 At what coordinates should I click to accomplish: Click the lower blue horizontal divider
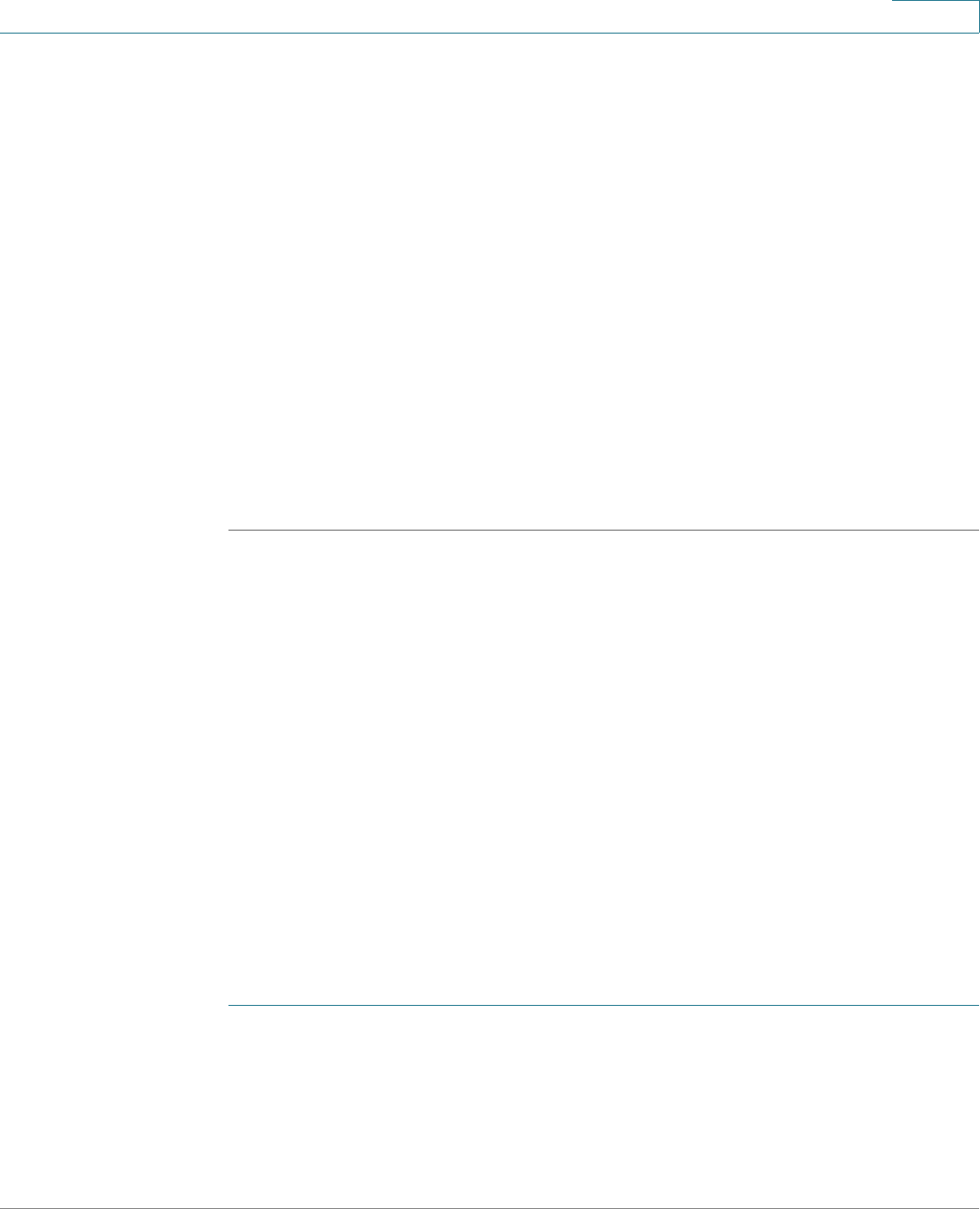(603, 1005)
